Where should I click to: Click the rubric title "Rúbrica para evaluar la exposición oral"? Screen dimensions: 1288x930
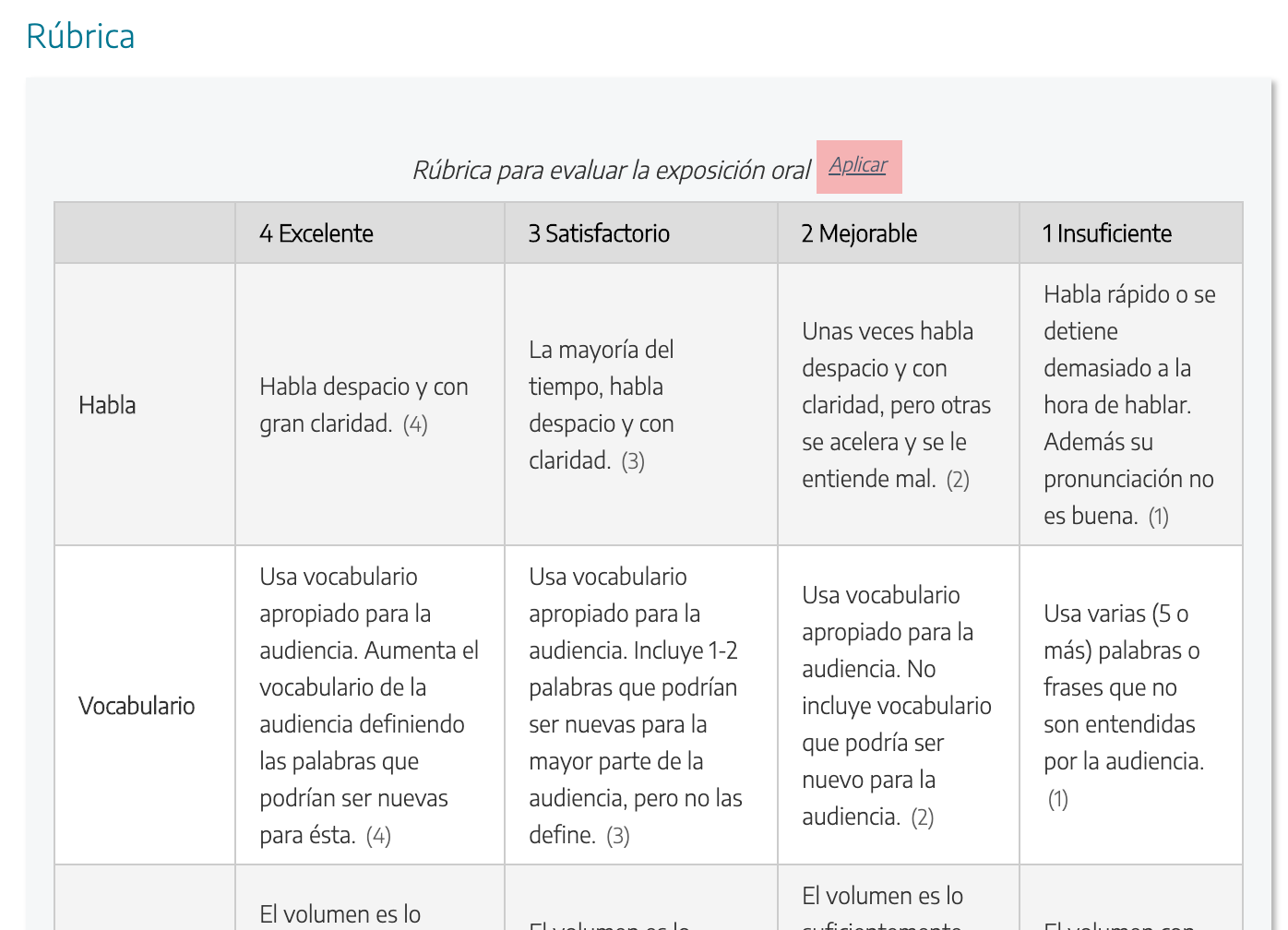(x=612, y=170)
